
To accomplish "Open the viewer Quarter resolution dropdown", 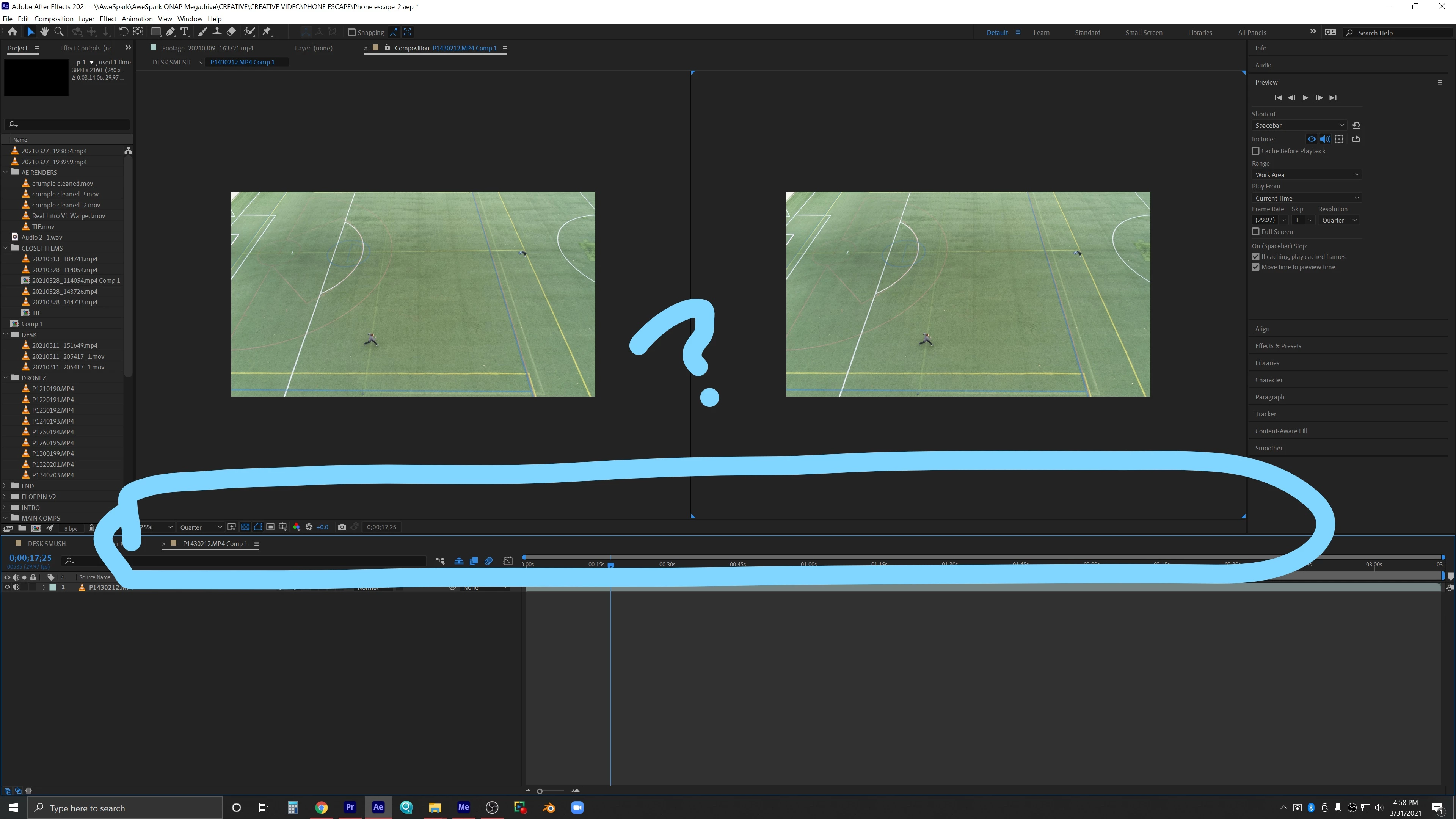I will (200, 527).
